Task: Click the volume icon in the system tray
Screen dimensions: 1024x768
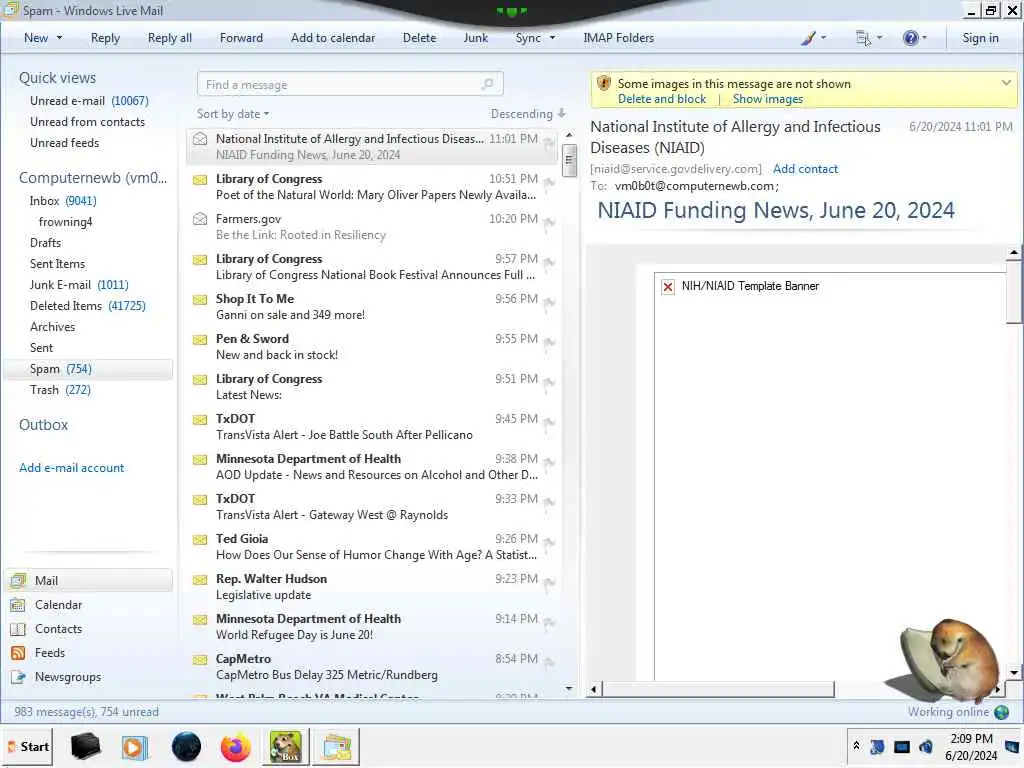Action: click(925, 746)
